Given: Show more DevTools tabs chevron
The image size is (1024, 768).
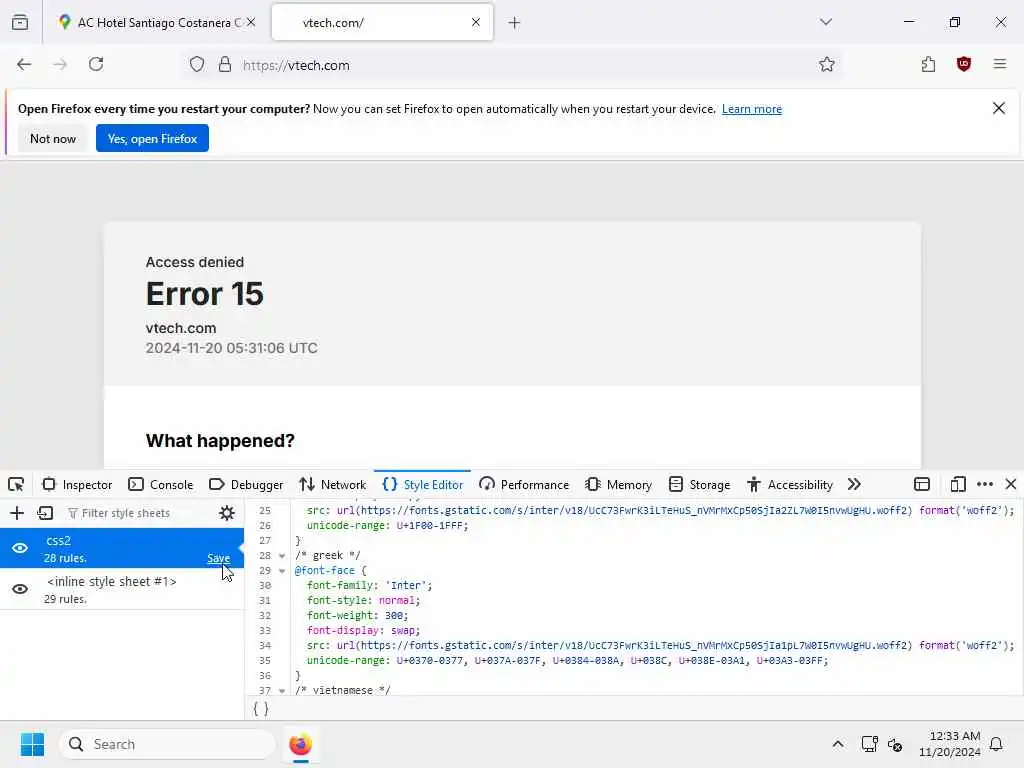Looking at the screenshot, I should (x=854, y=485).
